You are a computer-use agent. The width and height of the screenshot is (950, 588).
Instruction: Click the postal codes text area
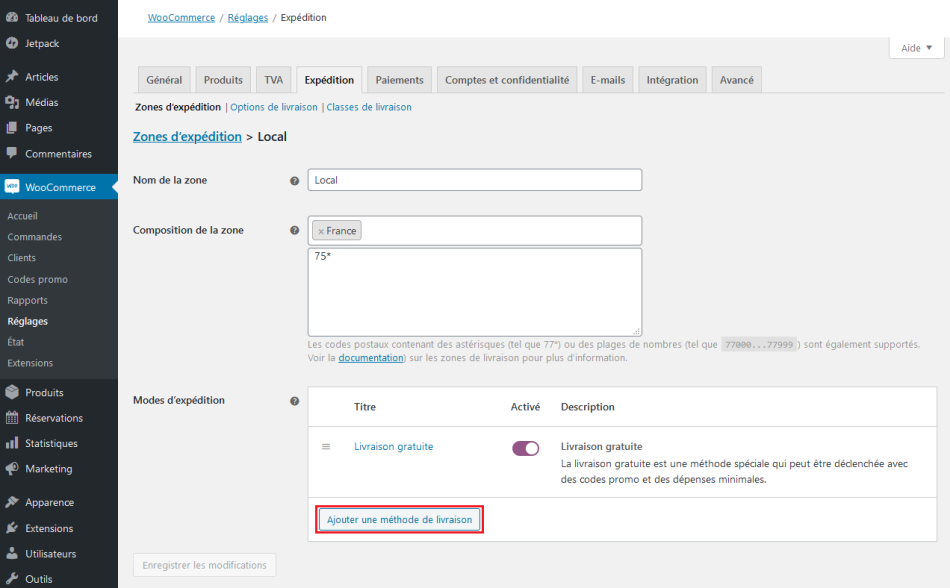tap(475, 292)
